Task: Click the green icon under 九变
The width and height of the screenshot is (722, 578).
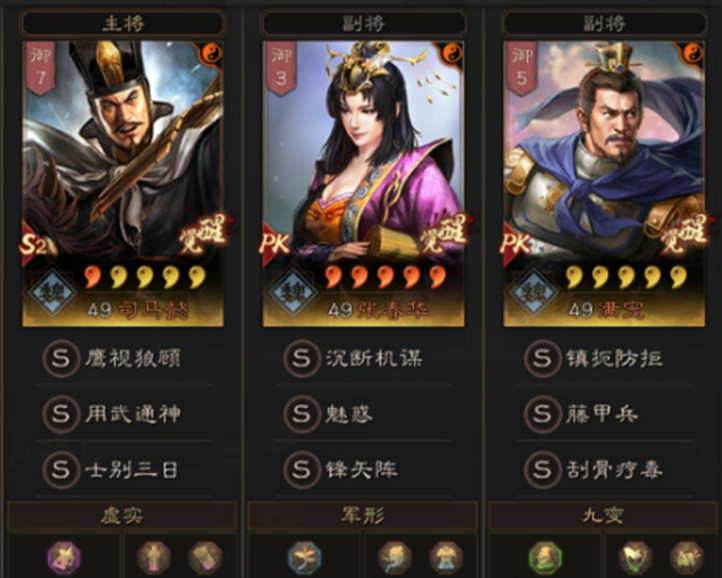Action: tap(545, 558)
